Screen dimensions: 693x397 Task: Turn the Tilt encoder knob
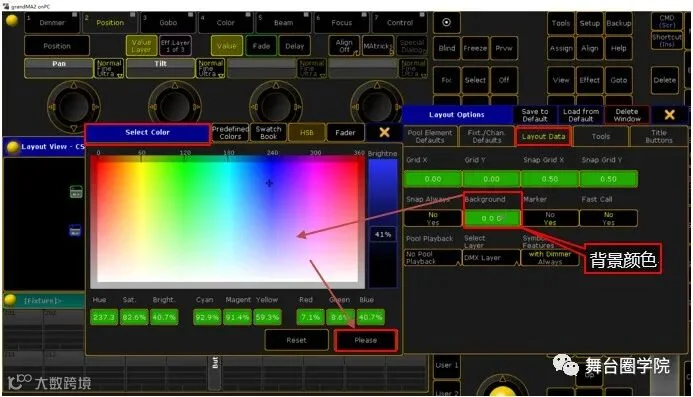coord(175,106)
